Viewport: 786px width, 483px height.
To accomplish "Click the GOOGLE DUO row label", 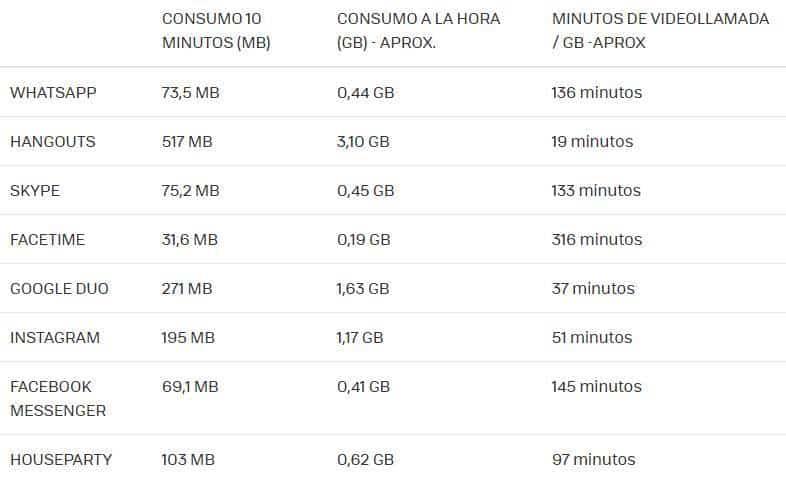I will pos(59,288).
